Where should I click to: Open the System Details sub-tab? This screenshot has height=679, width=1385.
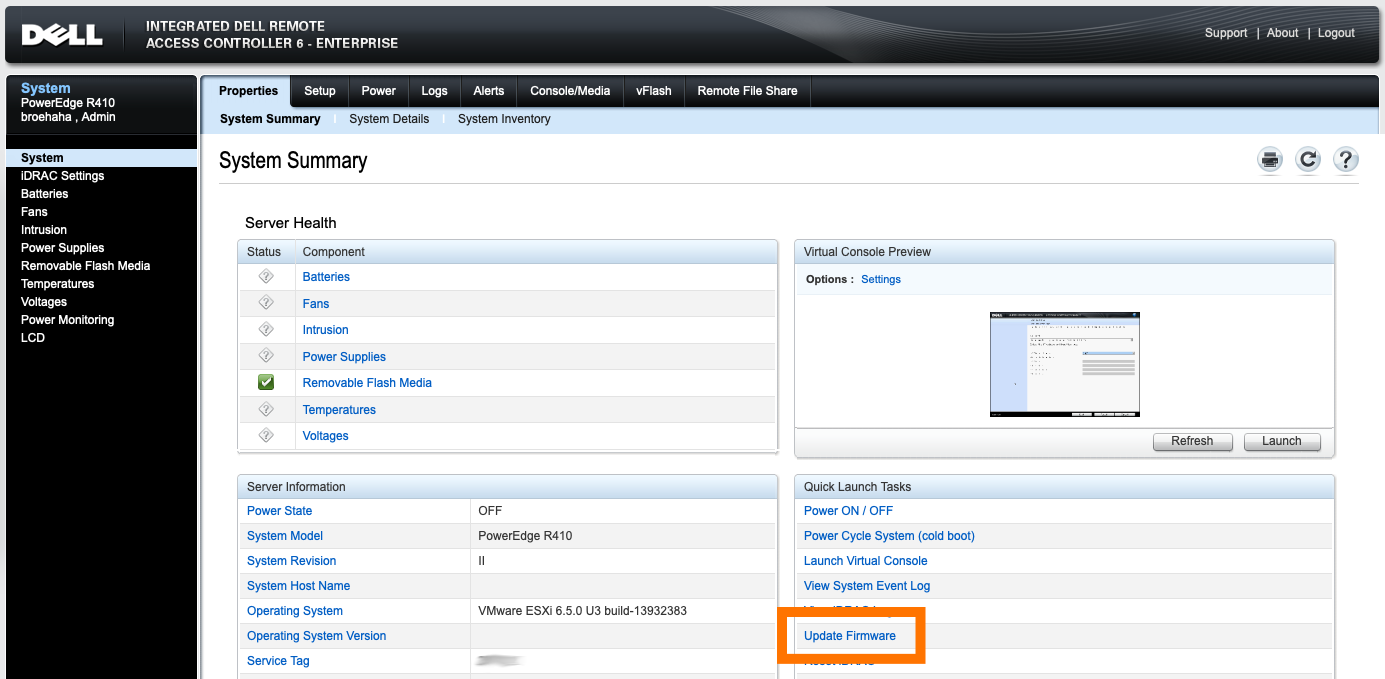click(389, 119)
